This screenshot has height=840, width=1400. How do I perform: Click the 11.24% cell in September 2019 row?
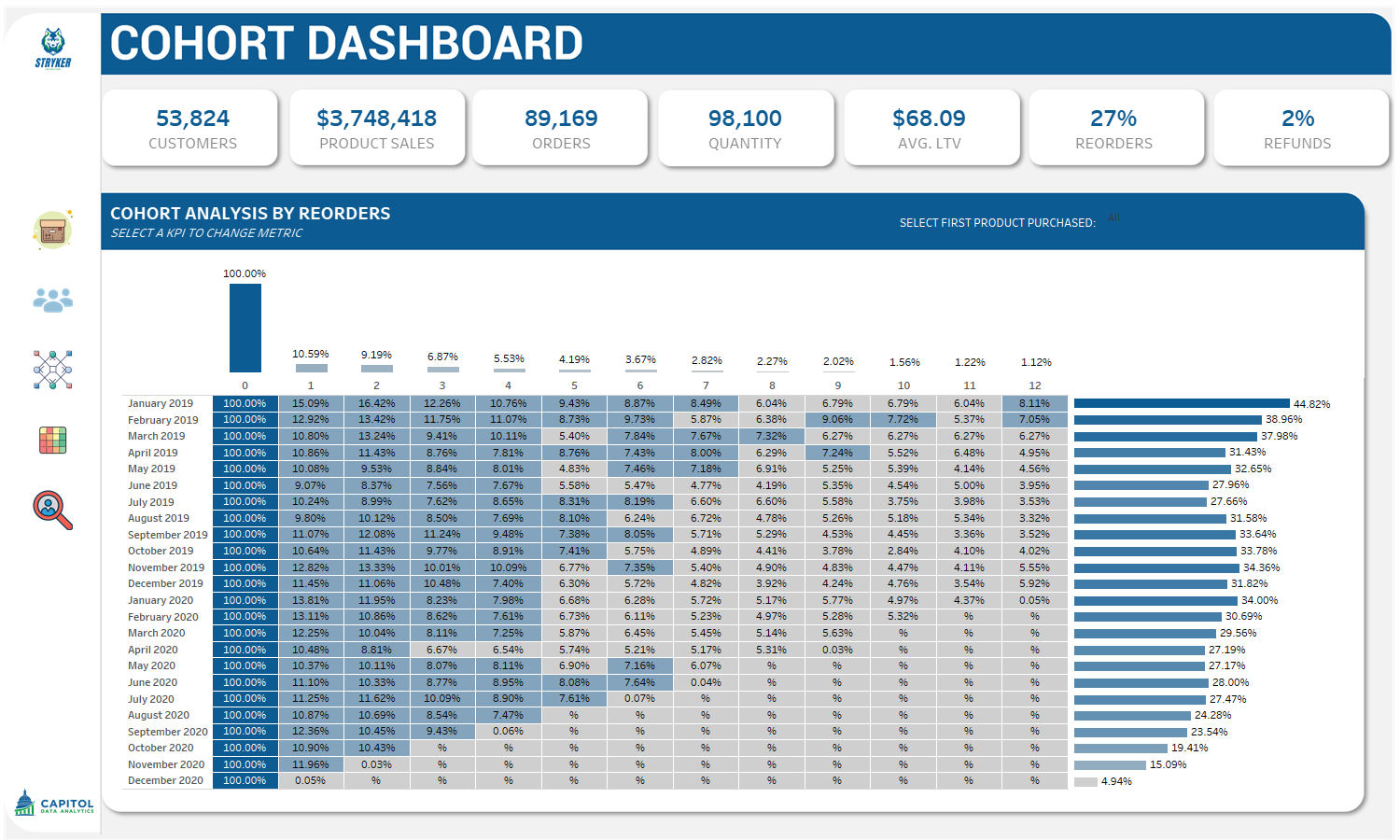[442, 535]
